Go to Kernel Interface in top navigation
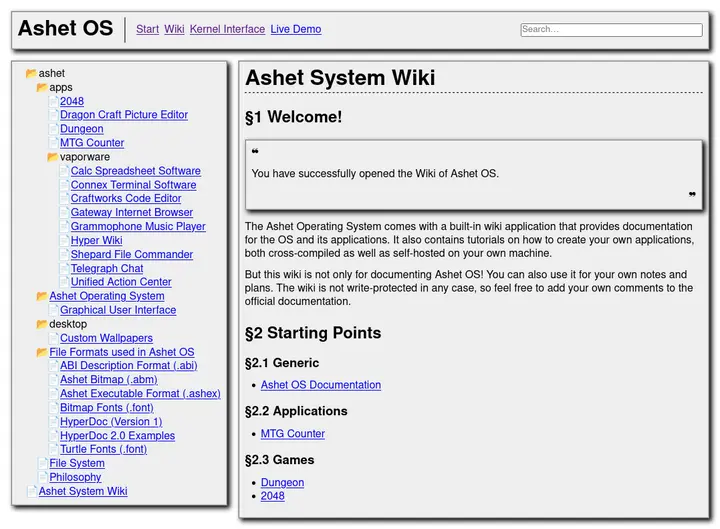720x529 pixels. [227, 29]
